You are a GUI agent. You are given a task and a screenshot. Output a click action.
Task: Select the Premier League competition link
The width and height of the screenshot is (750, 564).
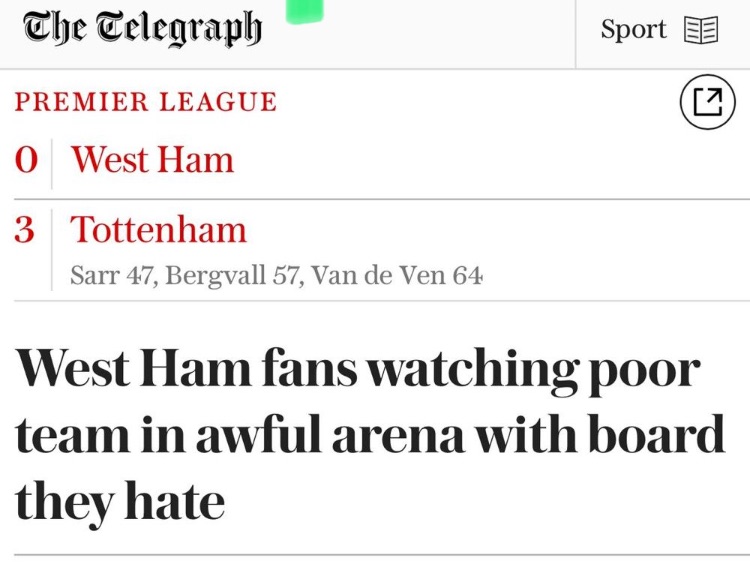145,102
